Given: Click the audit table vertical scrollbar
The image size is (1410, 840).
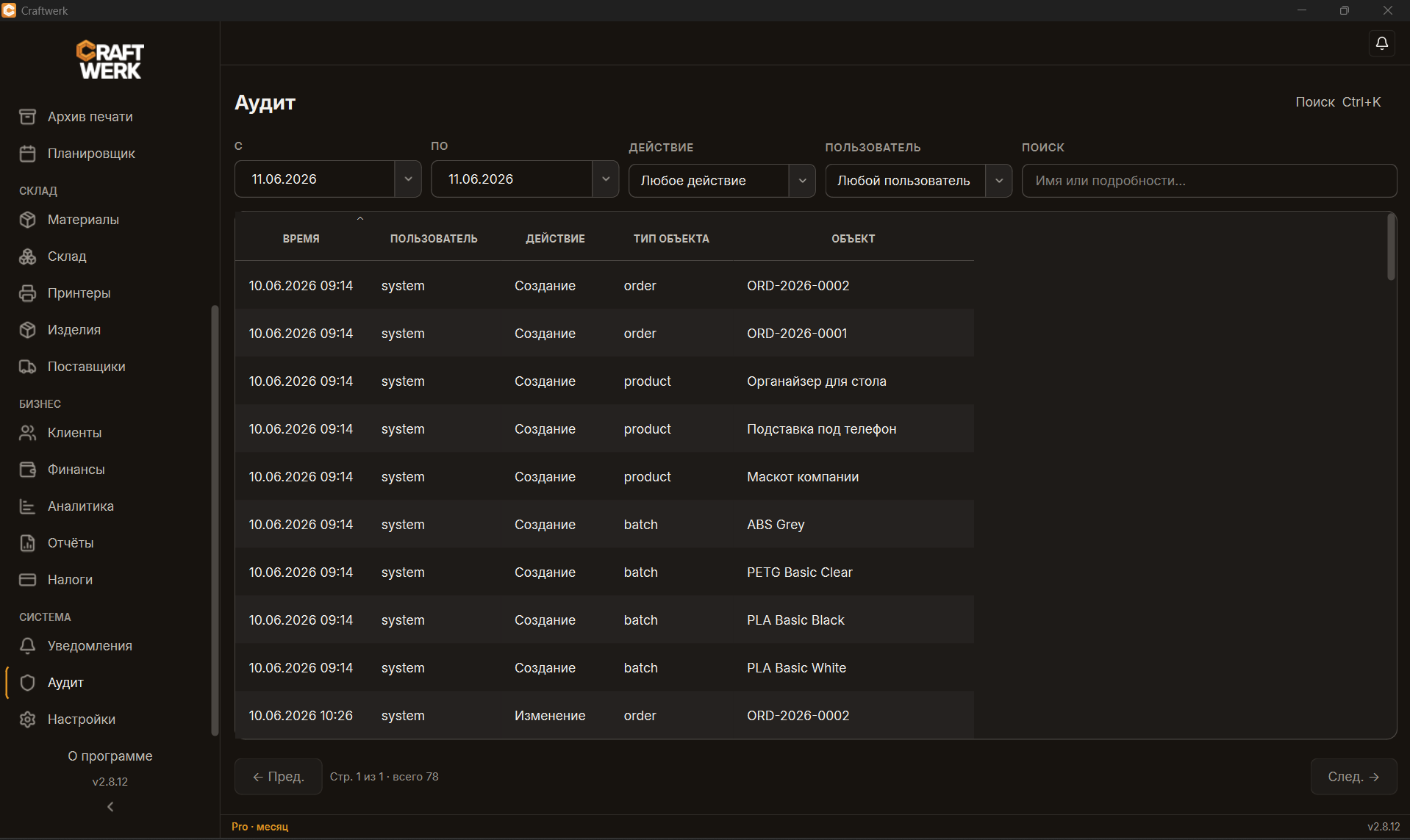Looking at the screenshot, I should pos(1391,247).
